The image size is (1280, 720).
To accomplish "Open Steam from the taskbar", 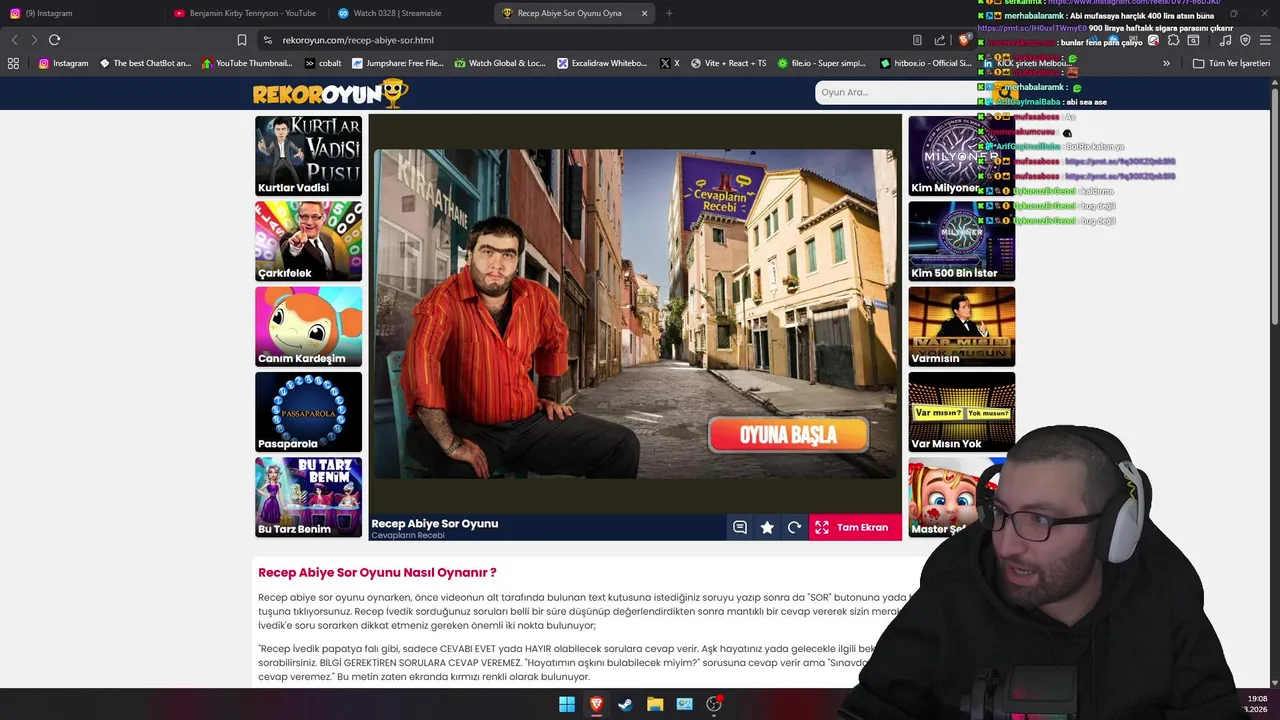I will [x=625, y=704].
